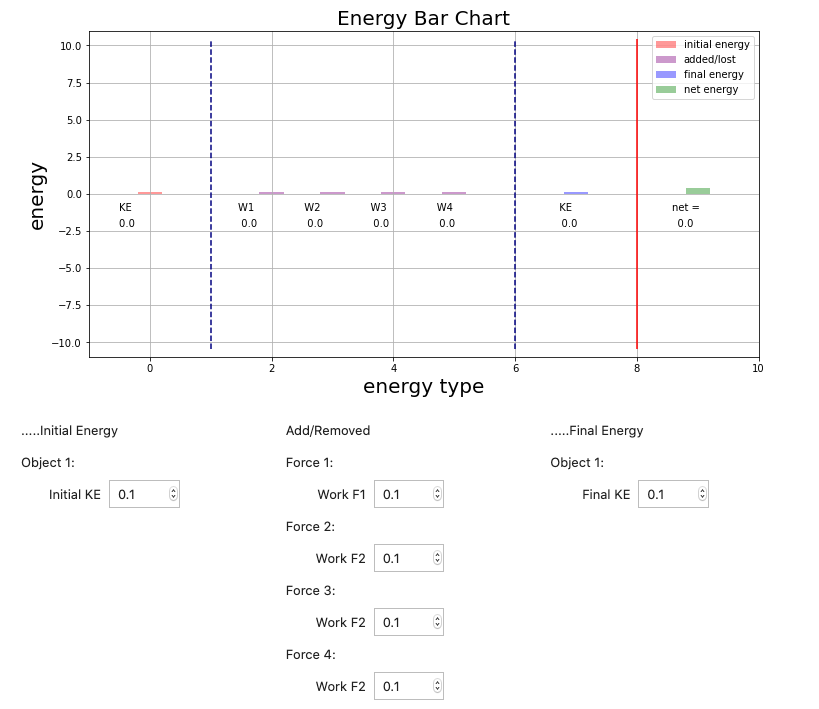Click the Force 4 work stepper arrows
The width and height of the screenshot is (819, 709).
coord(437,686)
